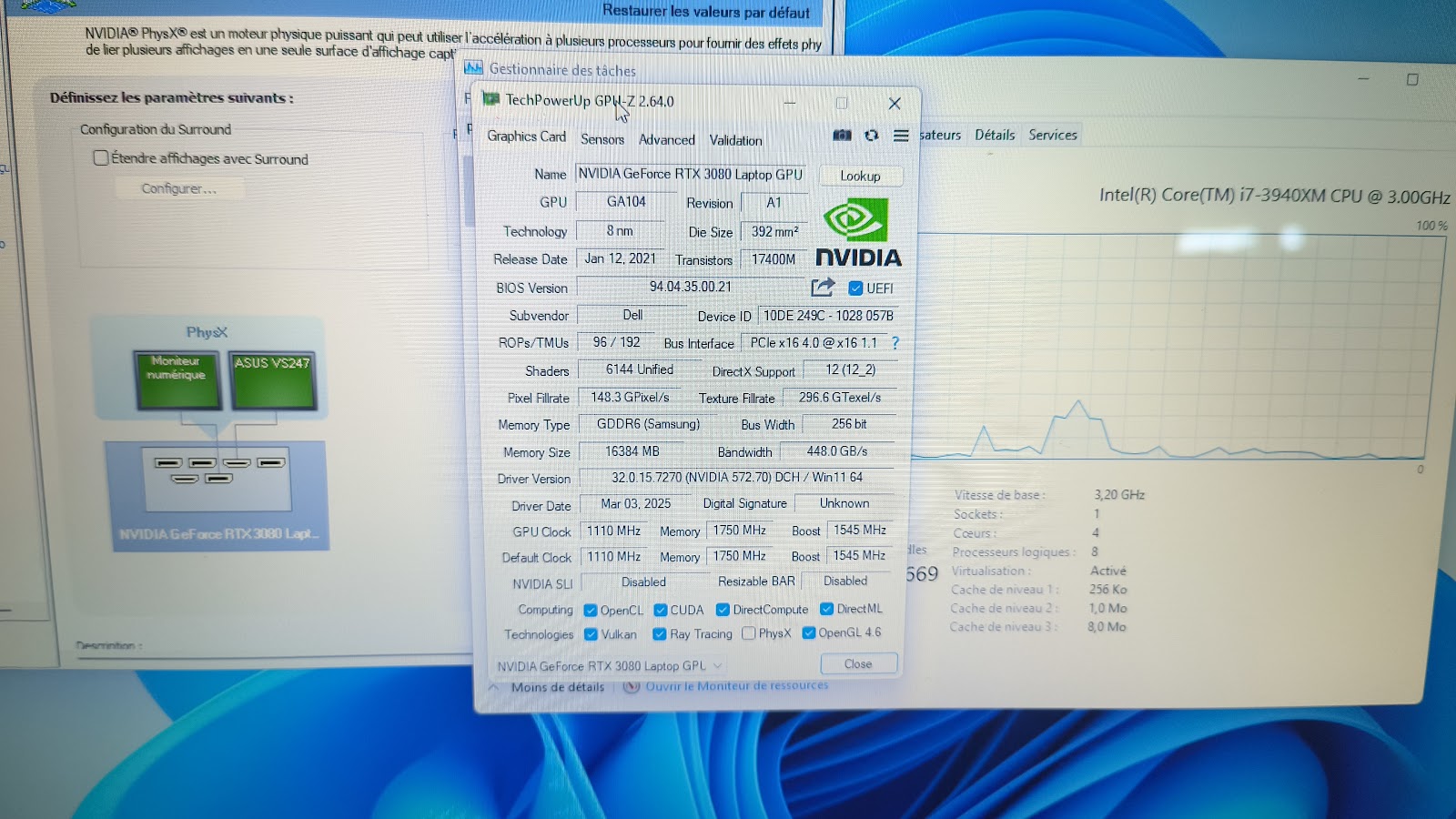Open Ouvrir le Moniteur de ressources link
The width and height of the screenshot is (1456, 819).
point(737,685)
